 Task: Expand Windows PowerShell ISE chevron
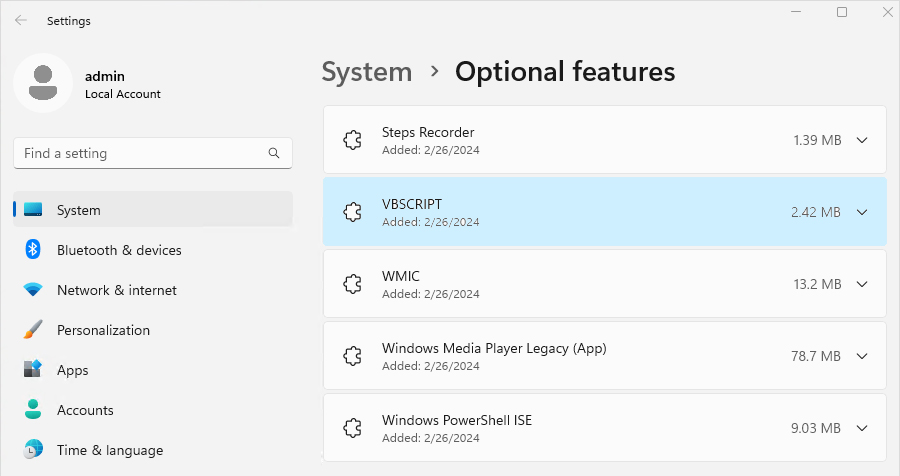point(862,428)
